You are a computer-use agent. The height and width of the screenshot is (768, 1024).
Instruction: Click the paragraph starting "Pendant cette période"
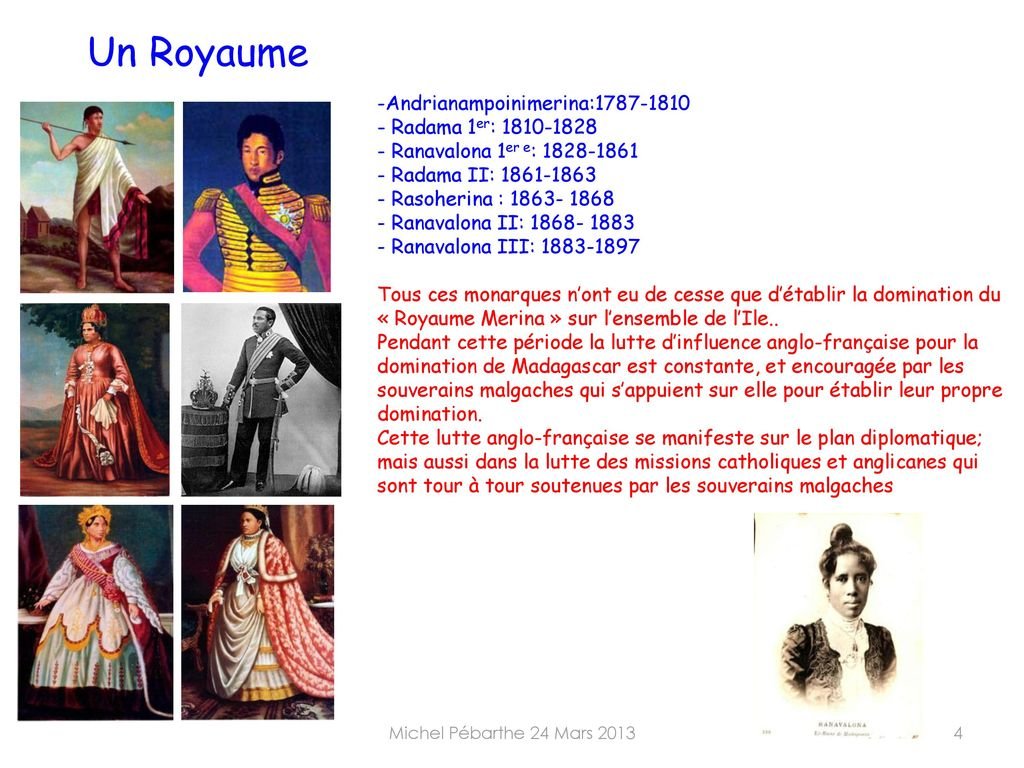tap(688, 378)
